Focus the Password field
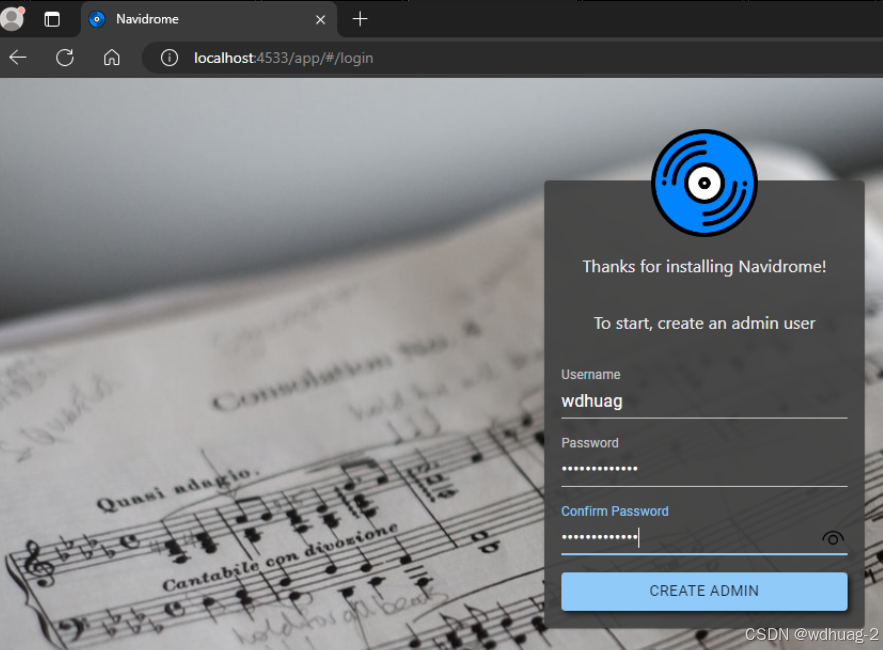The image size is (883, 650). pos(704,469)
